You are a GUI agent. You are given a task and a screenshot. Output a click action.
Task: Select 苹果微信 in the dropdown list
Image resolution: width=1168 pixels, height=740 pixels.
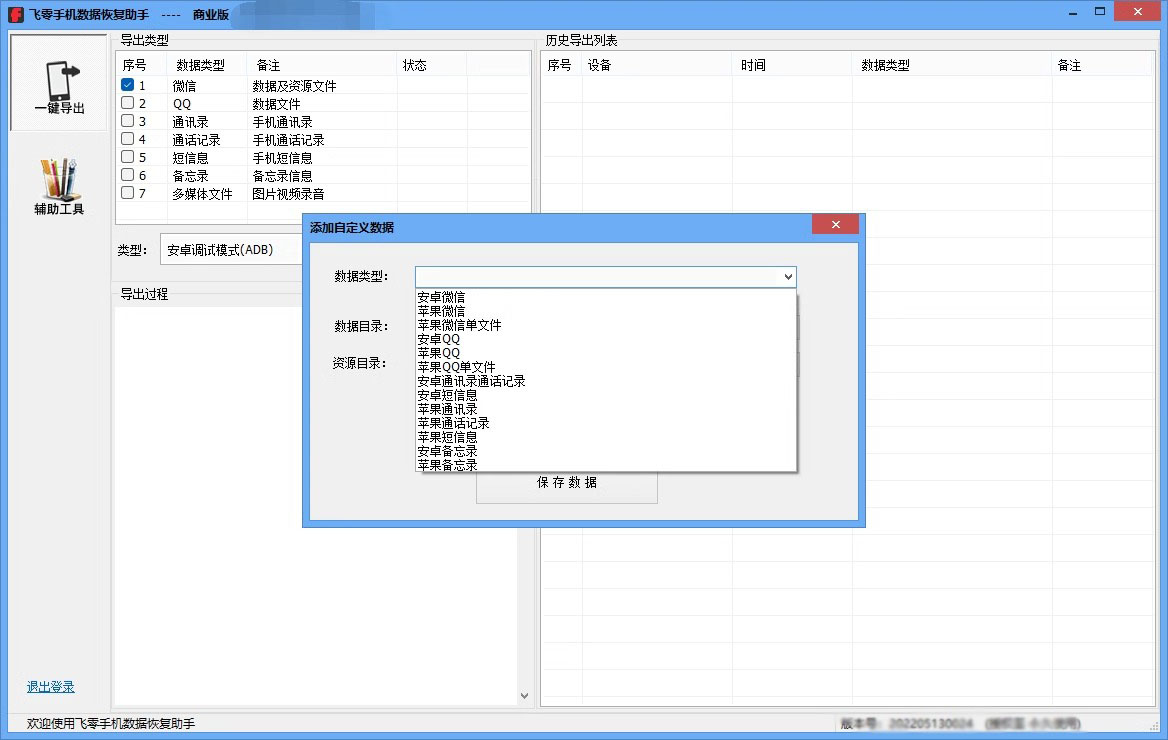[x=606, y=311]
